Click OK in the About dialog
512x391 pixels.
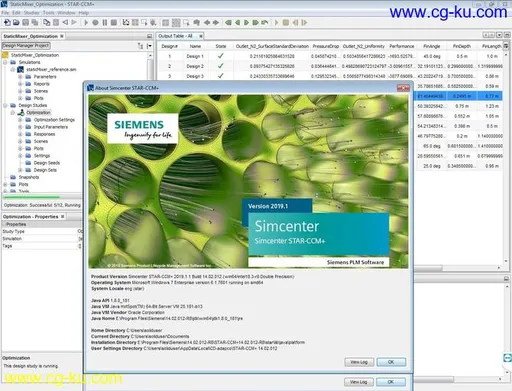[391, 362]
